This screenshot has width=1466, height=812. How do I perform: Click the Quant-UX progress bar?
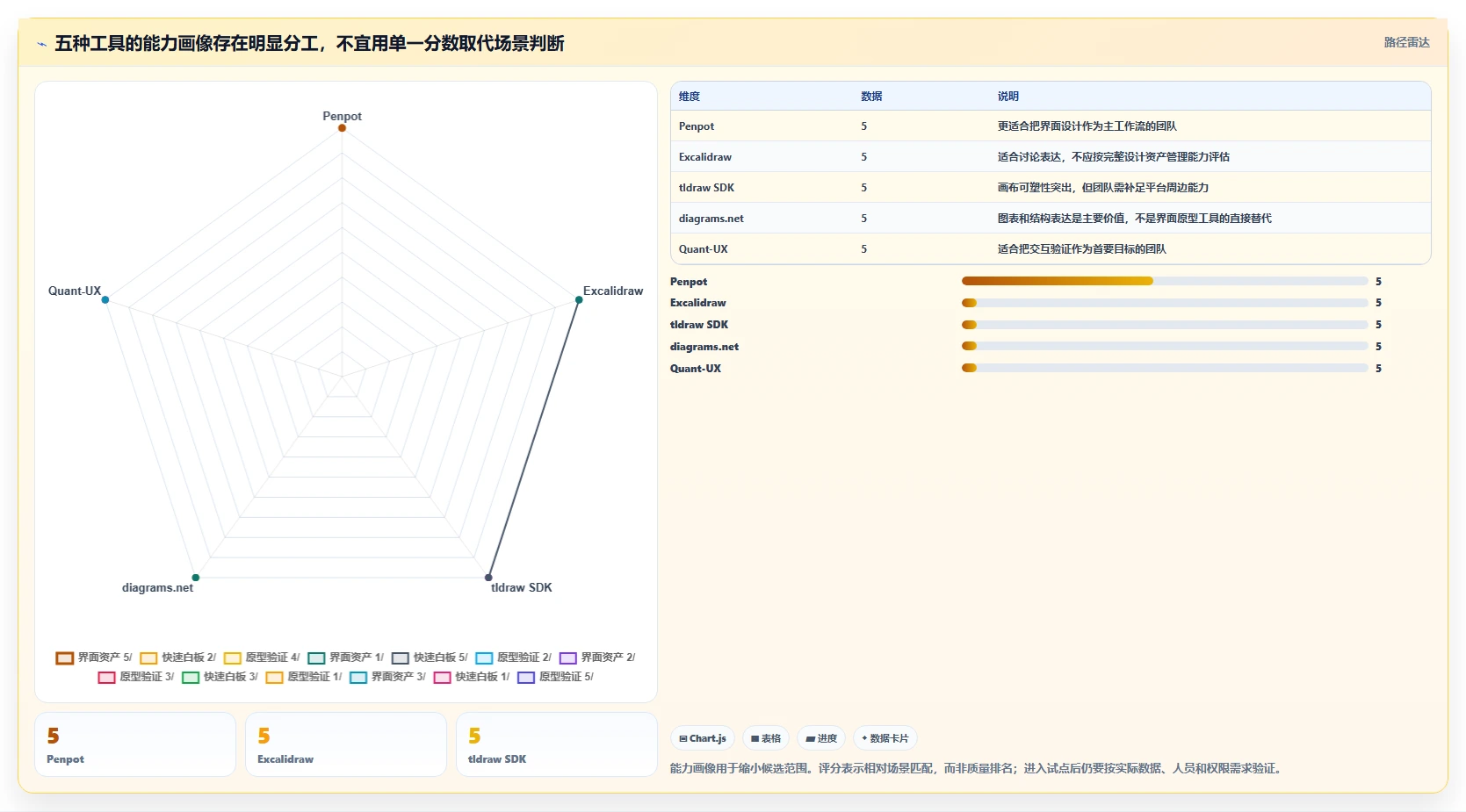1165,369
